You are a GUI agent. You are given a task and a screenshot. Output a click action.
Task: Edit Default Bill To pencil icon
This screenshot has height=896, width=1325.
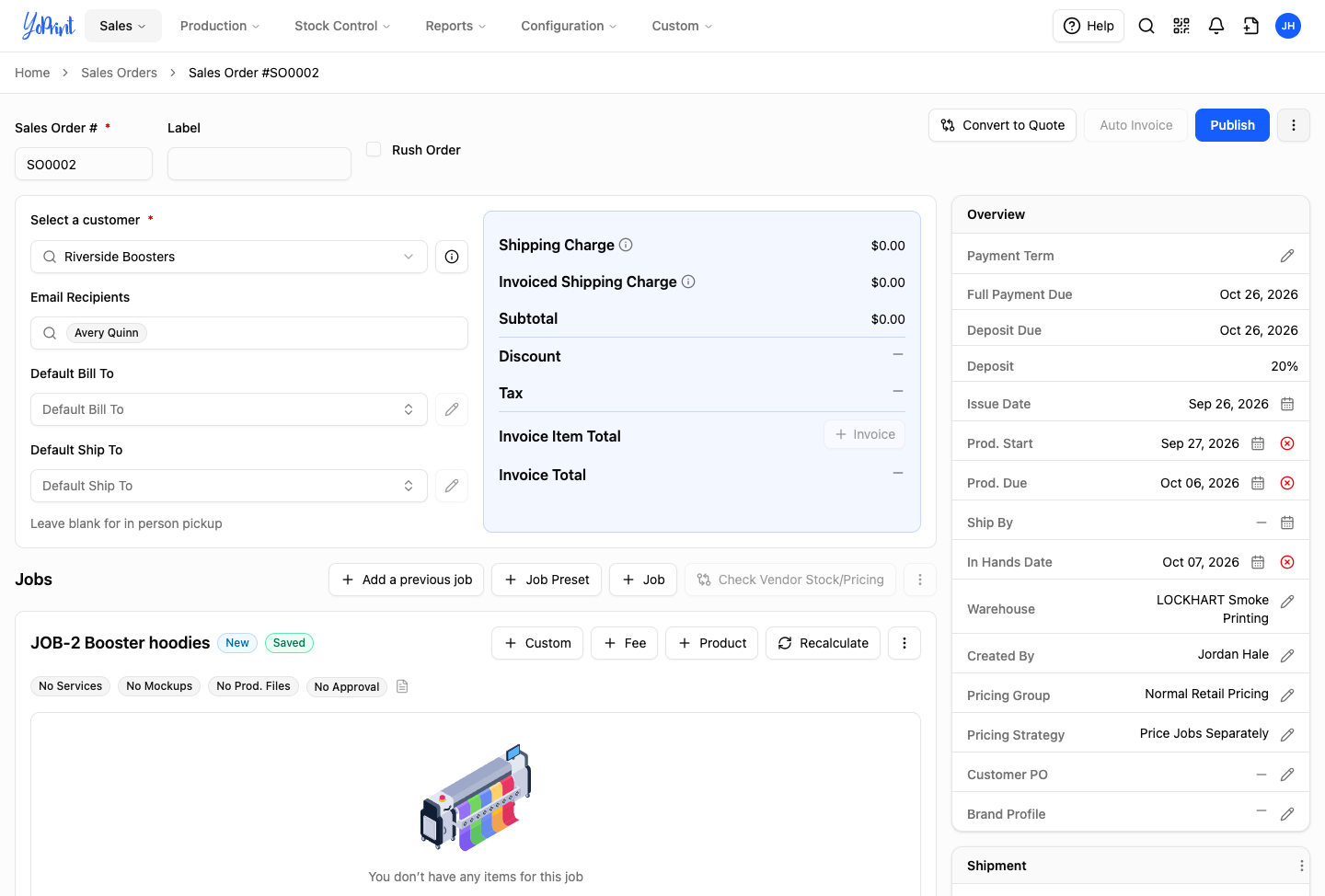tap(452, 409)
